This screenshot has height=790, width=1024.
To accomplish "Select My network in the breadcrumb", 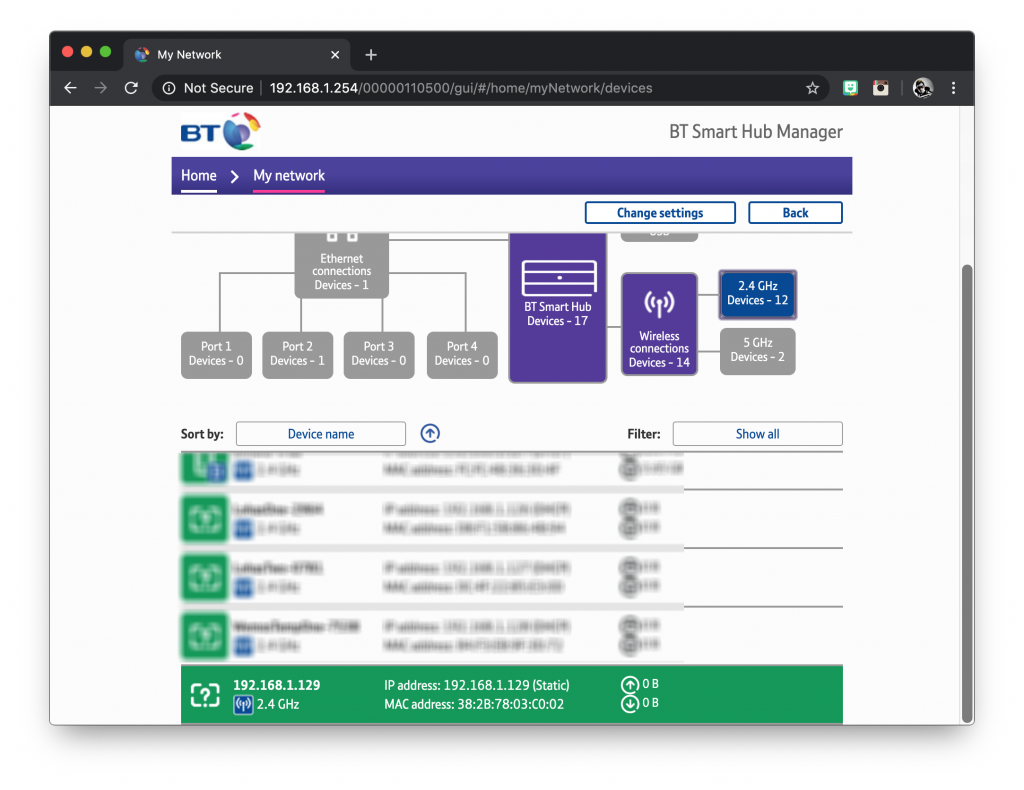I will coord(289,176).
